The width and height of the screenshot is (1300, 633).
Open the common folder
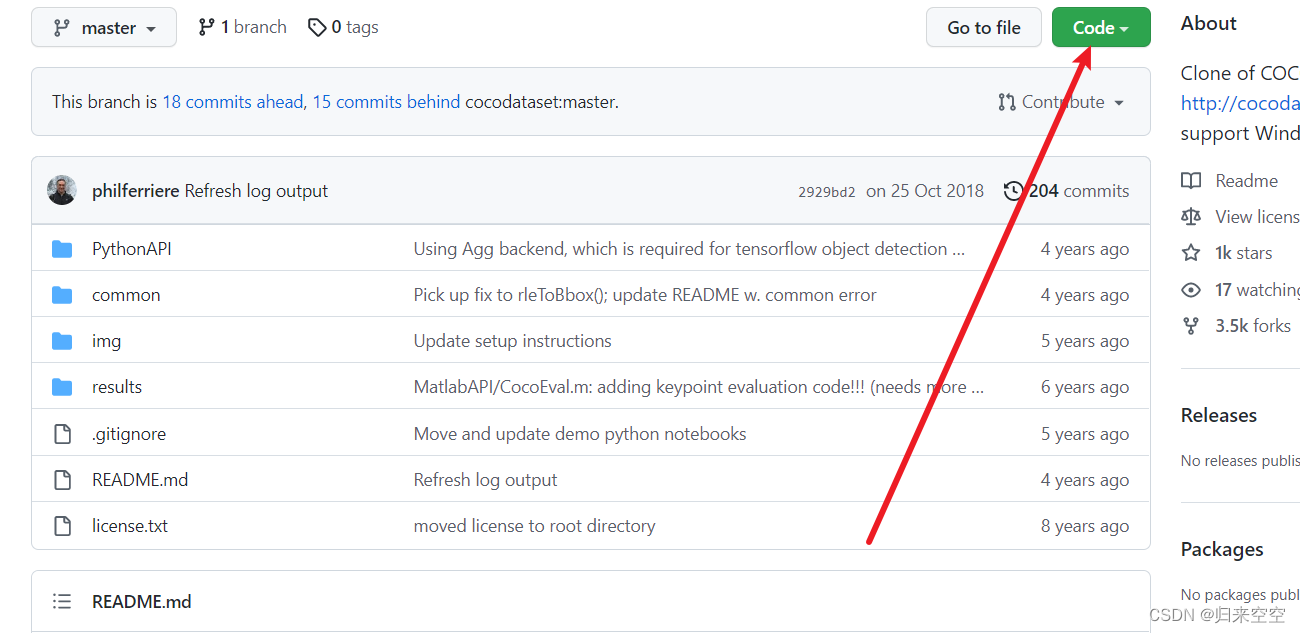[x=126, y=295]
